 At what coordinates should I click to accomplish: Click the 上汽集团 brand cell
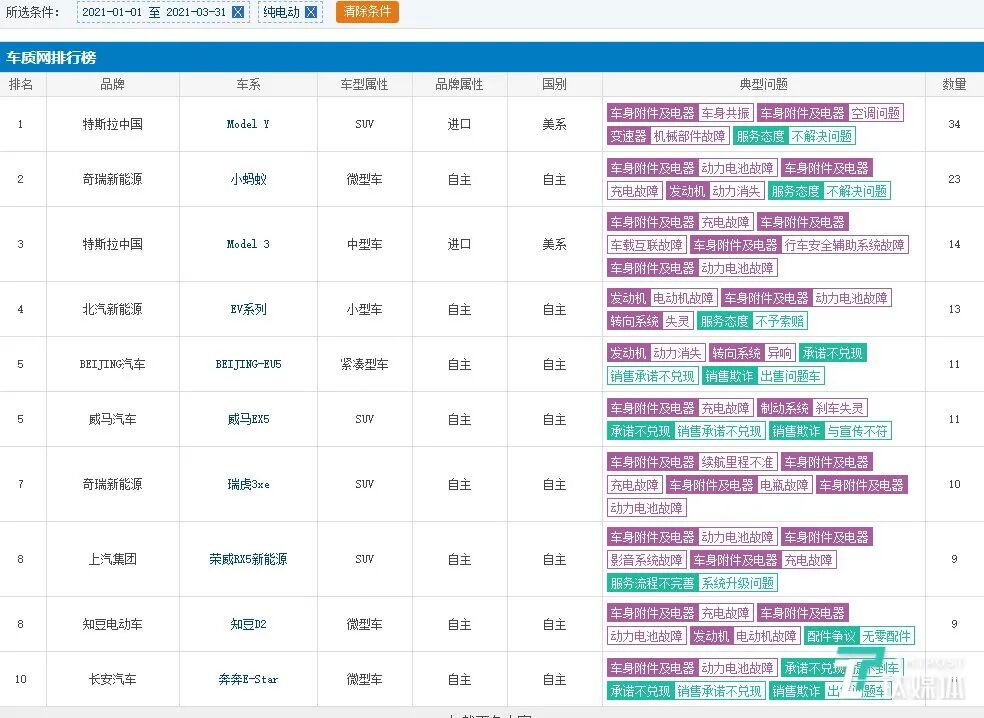(112, 559)
